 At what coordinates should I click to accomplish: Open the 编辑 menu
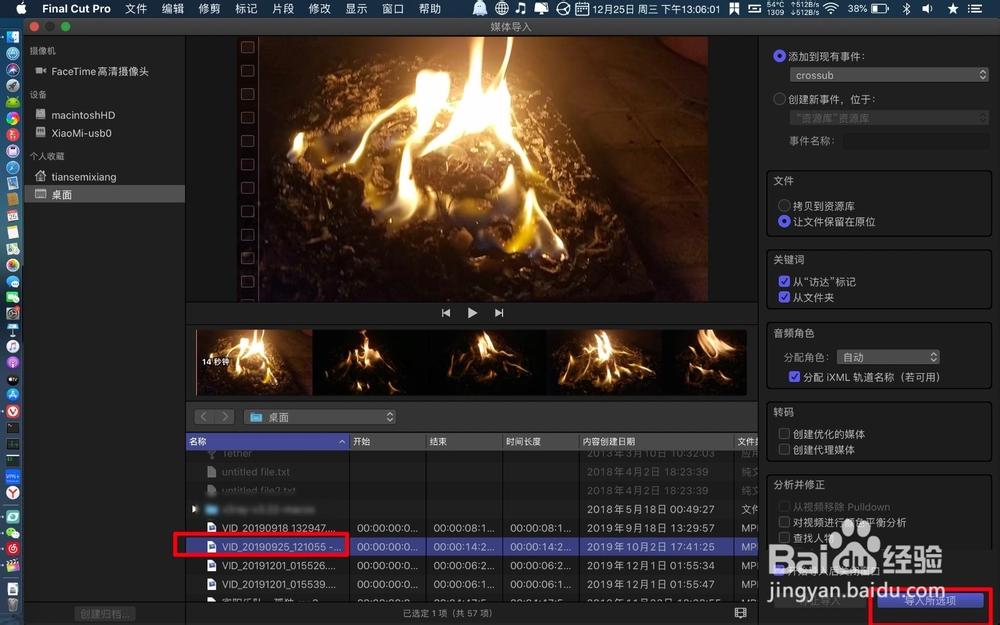tap(172, 8)
